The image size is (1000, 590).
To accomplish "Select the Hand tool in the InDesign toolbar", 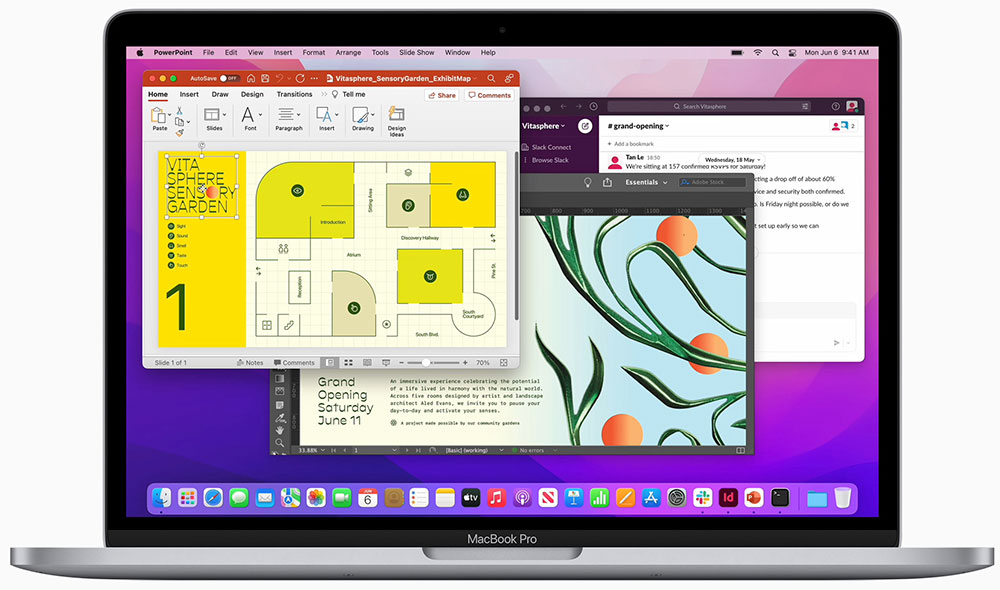I will [280, 430].
